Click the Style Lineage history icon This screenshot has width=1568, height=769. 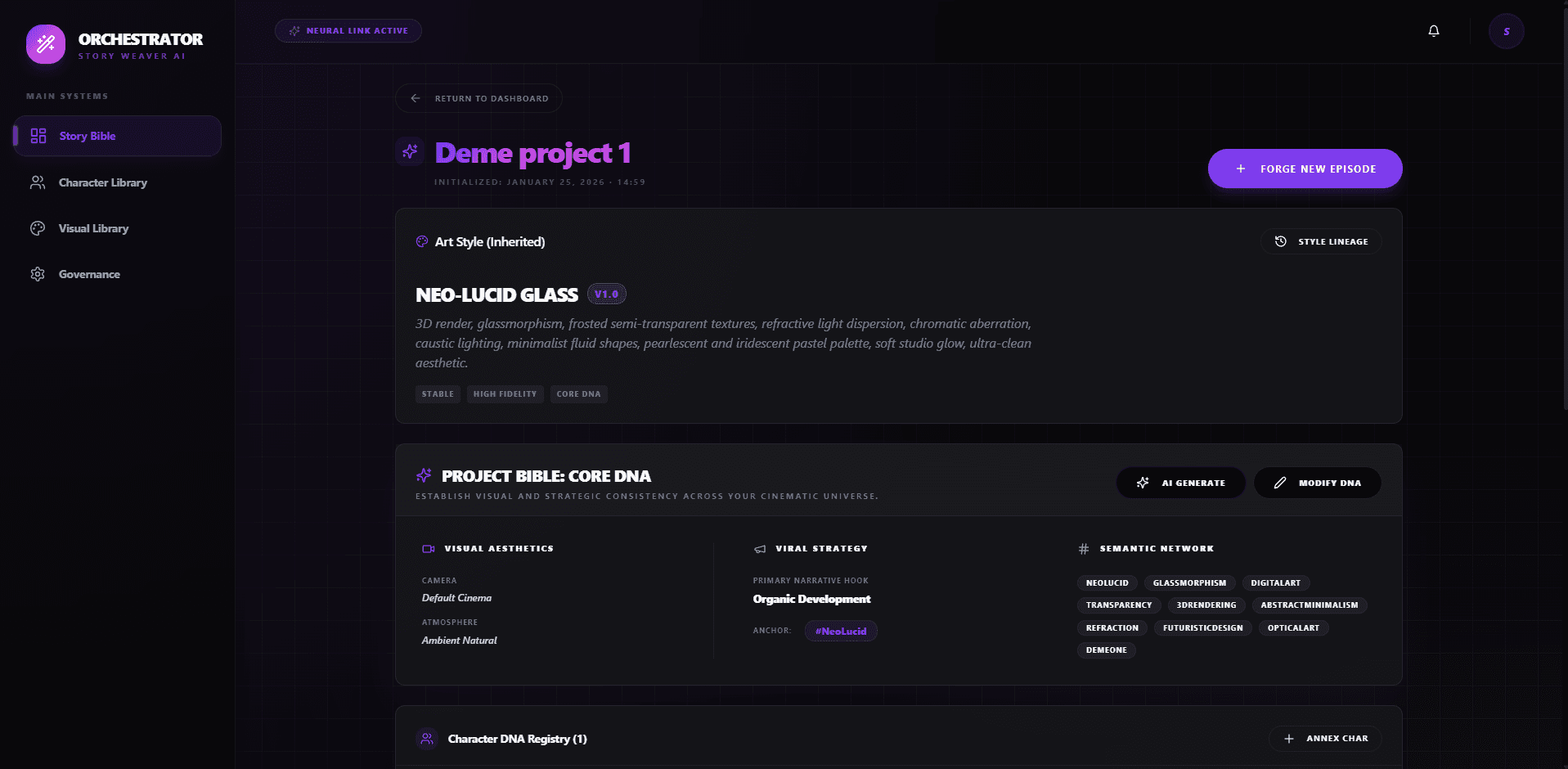(x=1281, y=241)
